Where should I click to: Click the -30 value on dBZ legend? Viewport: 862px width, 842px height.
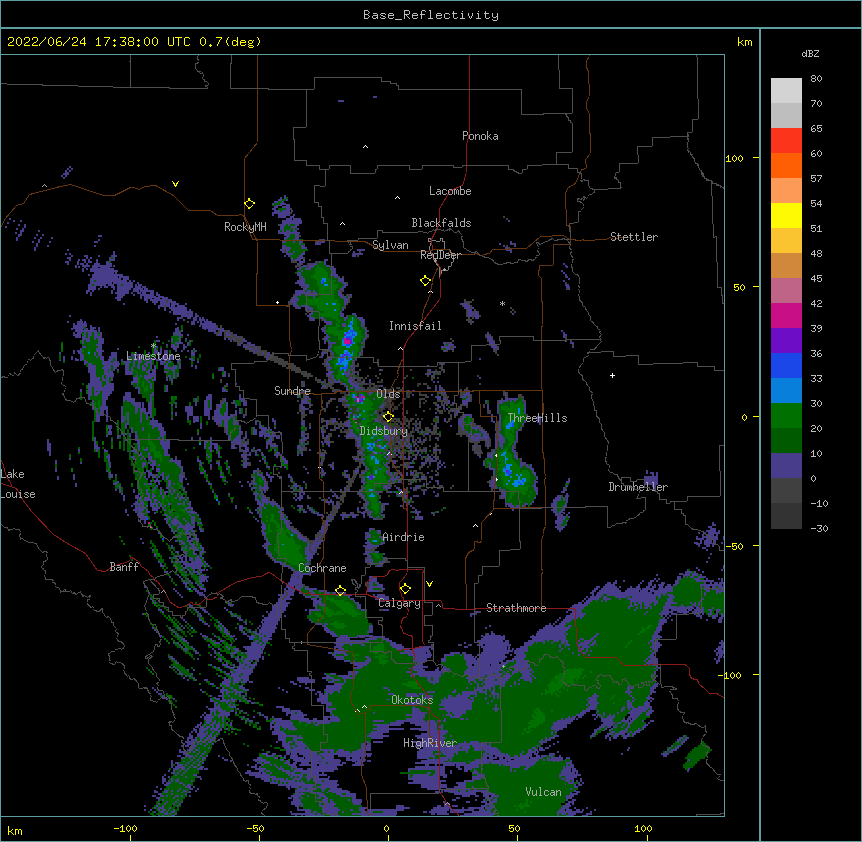tap(819, 529)
